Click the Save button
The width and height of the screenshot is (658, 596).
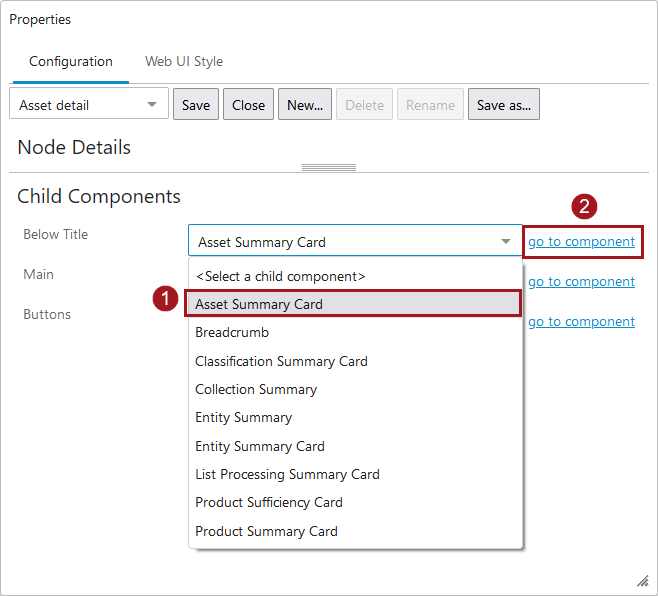[x=196, y=105]
